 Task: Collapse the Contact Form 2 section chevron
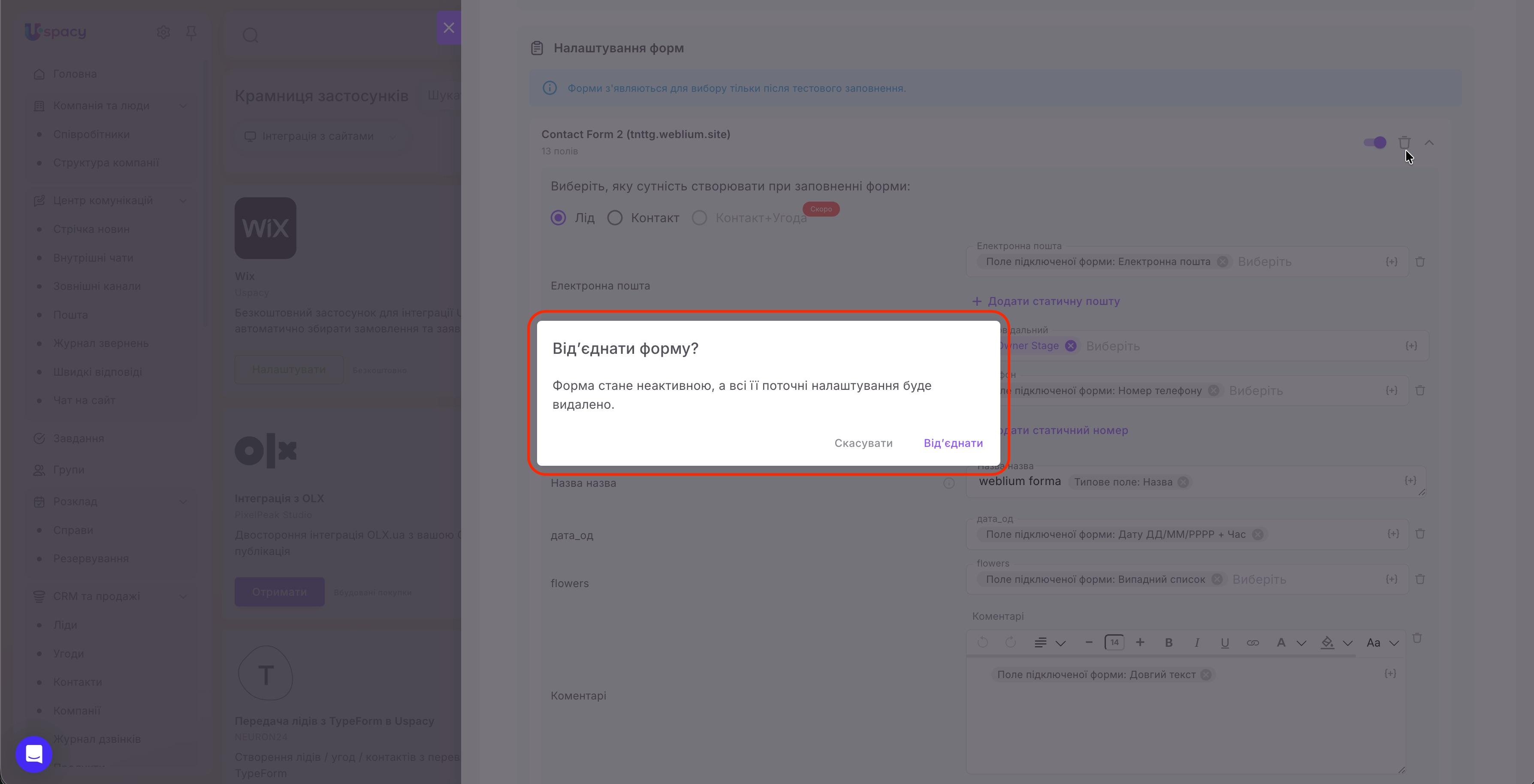tap(1429, 142)
